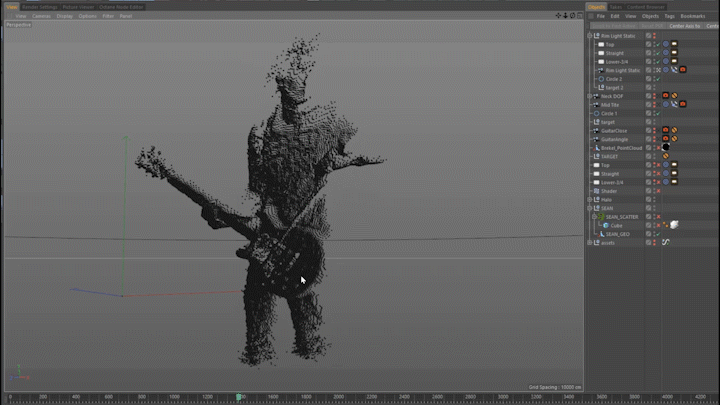This screenshot has width=720, height=405.
Task: Switch to the Takes tab
Action: (x=615, y=7)
